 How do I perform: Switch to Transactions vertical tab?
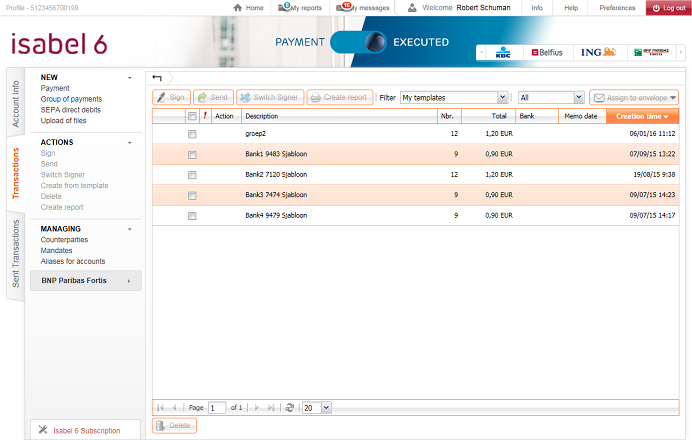click(15, 173)
